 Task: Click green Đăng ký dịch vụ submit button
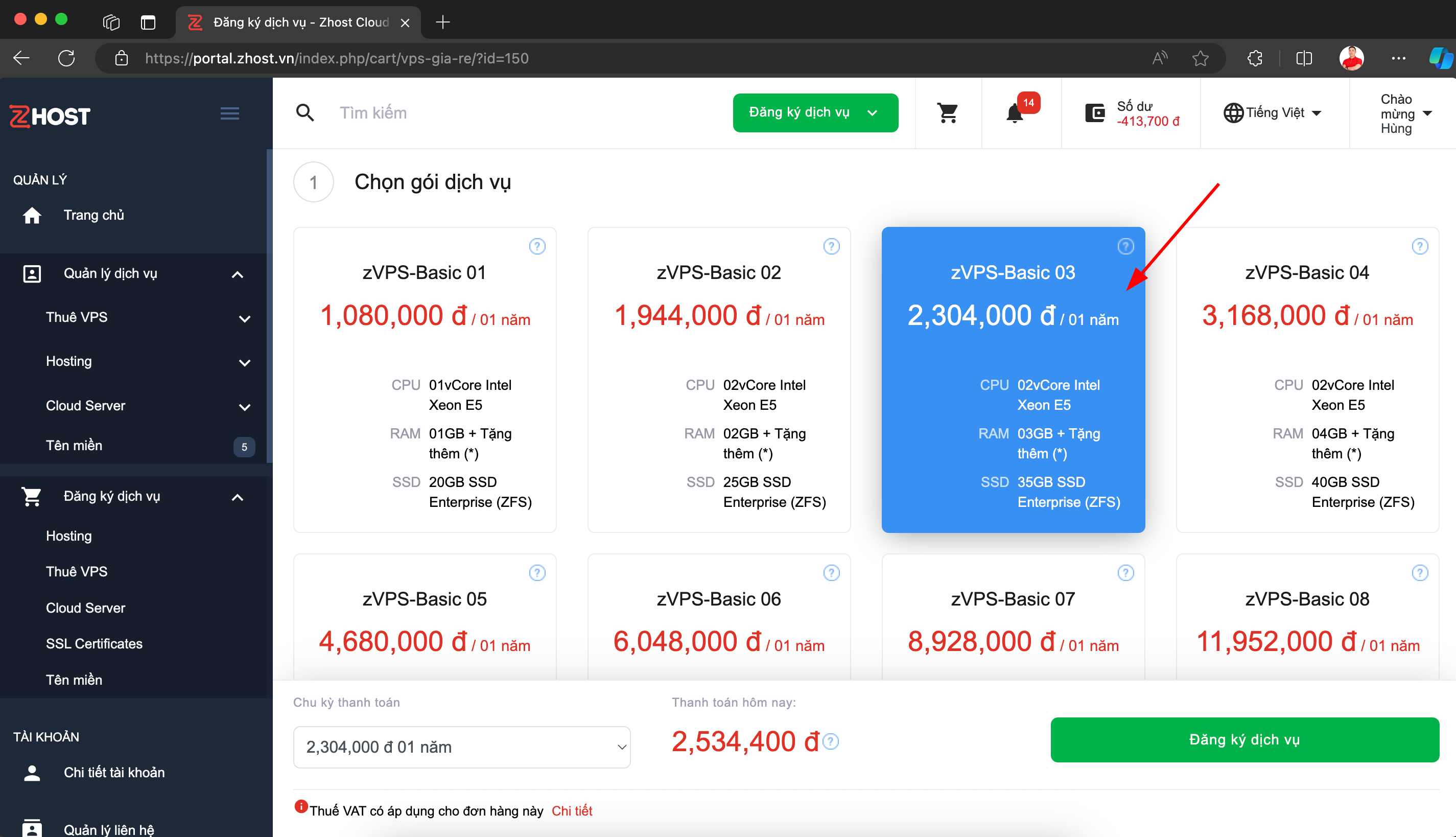[1244, 739]
